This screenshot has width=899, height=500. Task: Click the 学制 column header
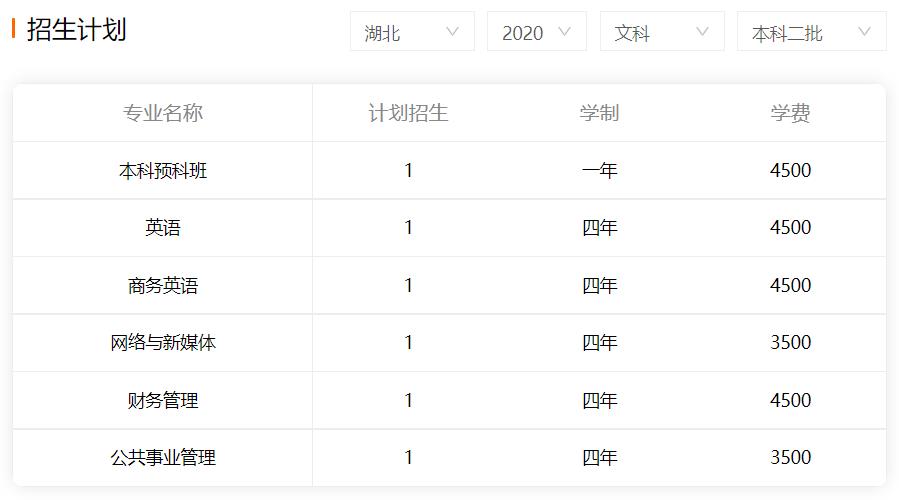coord(599,113)
